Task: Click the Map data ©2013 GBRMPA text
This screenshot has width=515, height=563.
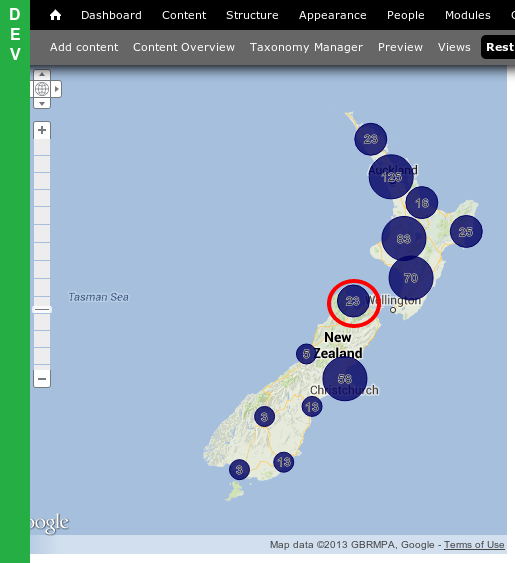Action: (334, 545)
